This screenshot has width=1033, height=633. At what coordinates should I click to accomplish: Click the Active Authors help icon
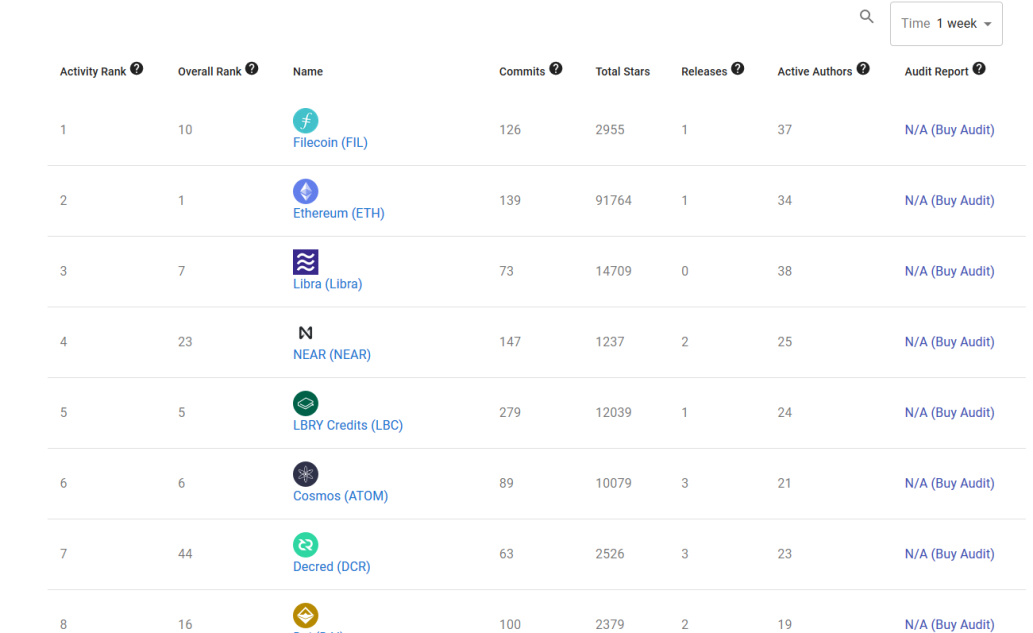click(863, 69)
